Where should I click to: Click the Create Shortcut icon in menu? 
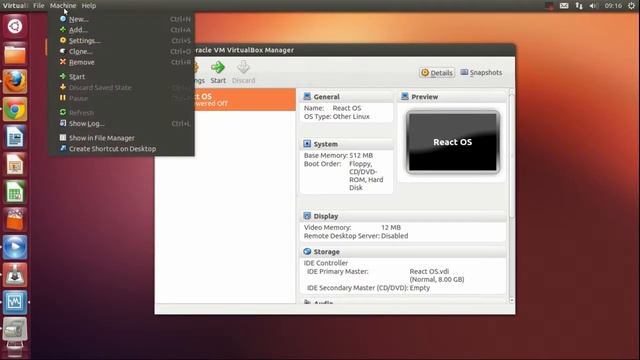click(63, 148)
